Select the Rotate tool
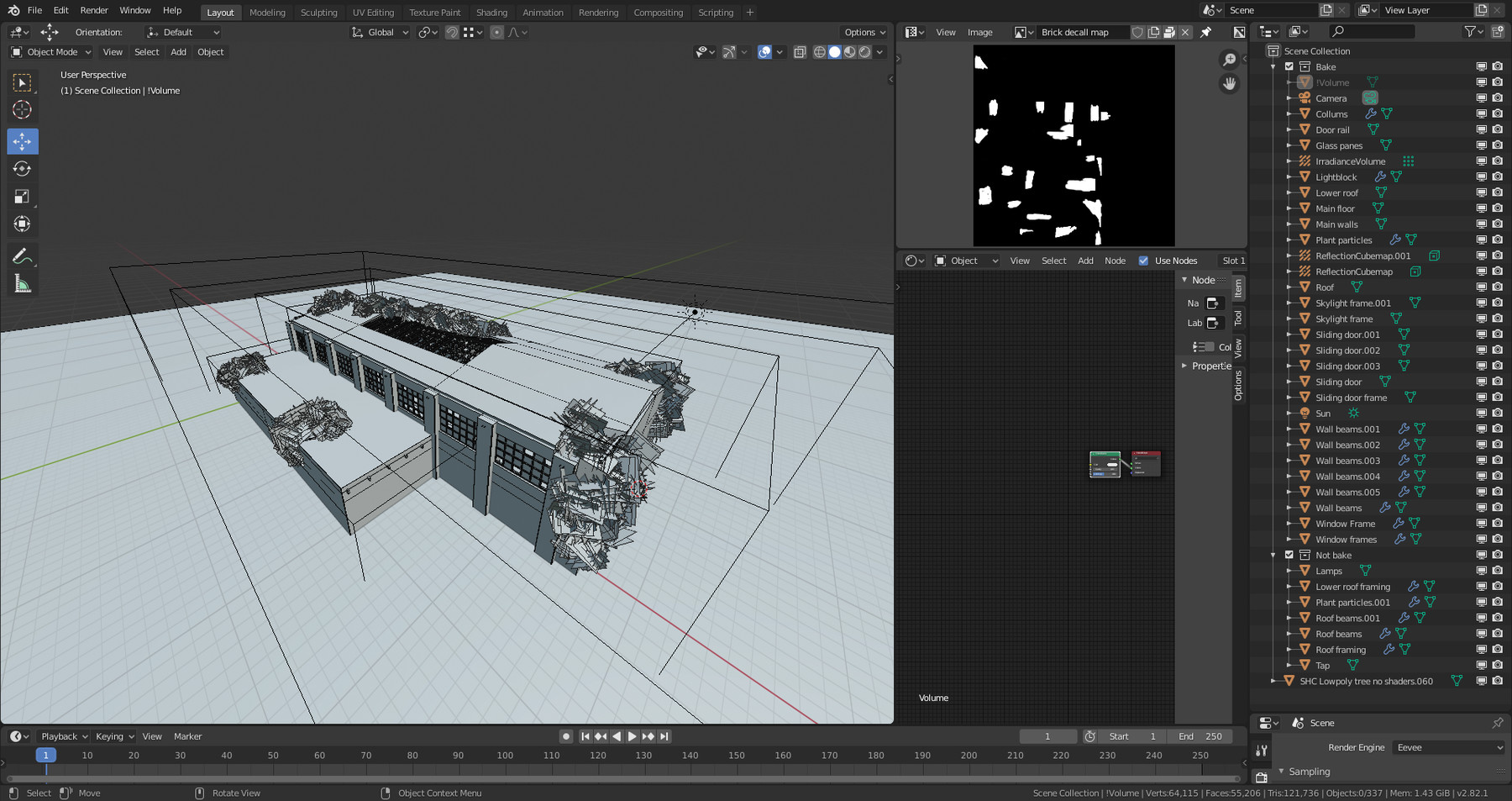This screenshot has height=801, width=1512. coord(23,169)
